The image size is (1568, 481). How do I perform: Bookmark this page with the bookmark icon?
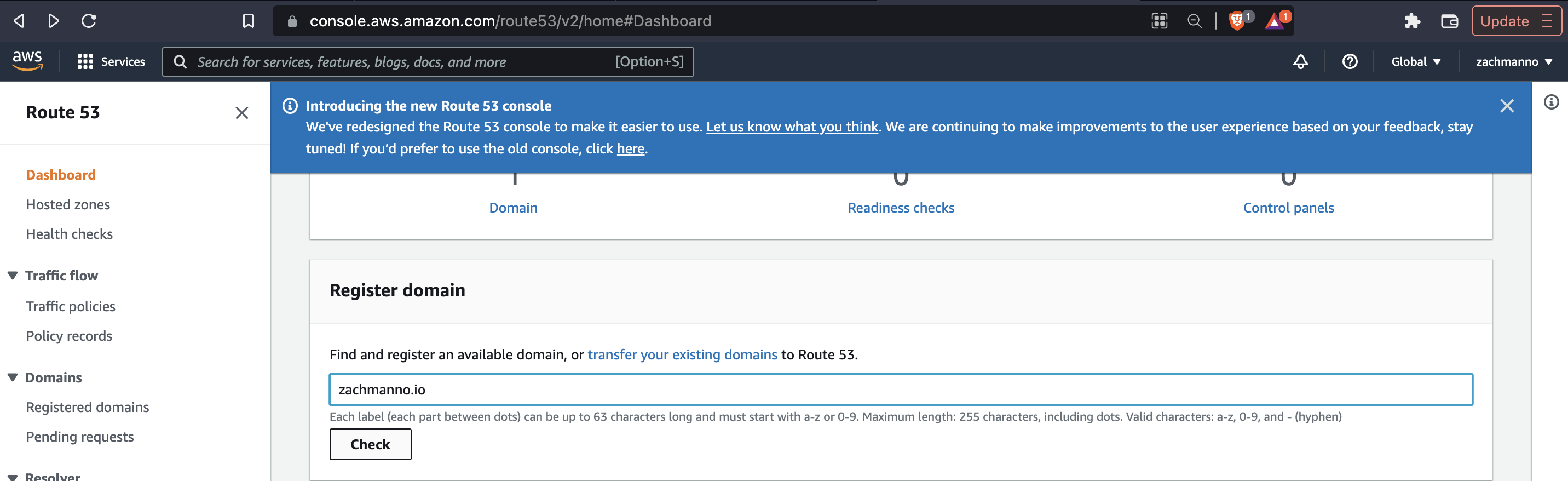click(249, 21)
